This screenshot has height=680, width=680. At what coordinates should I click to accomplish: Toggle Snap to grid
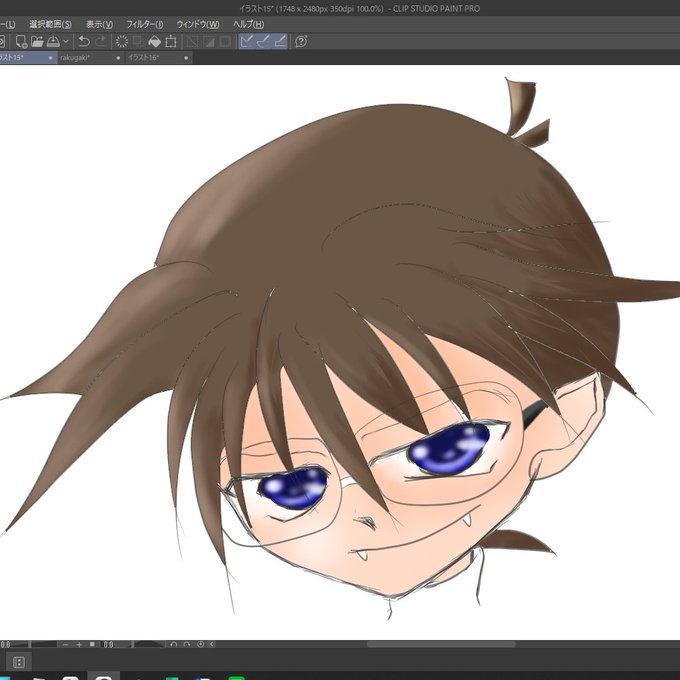tap(280, 42)
